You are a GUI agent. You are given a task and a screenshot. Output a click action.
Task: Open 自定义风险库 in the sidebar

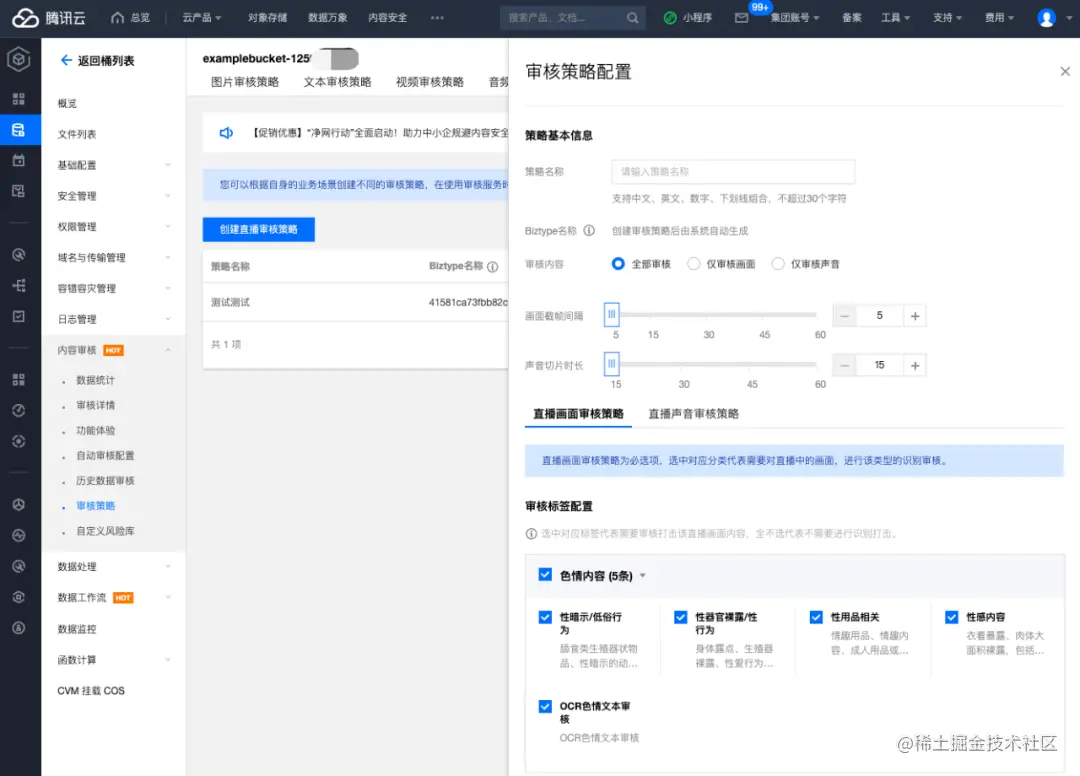tap(105, 531)
